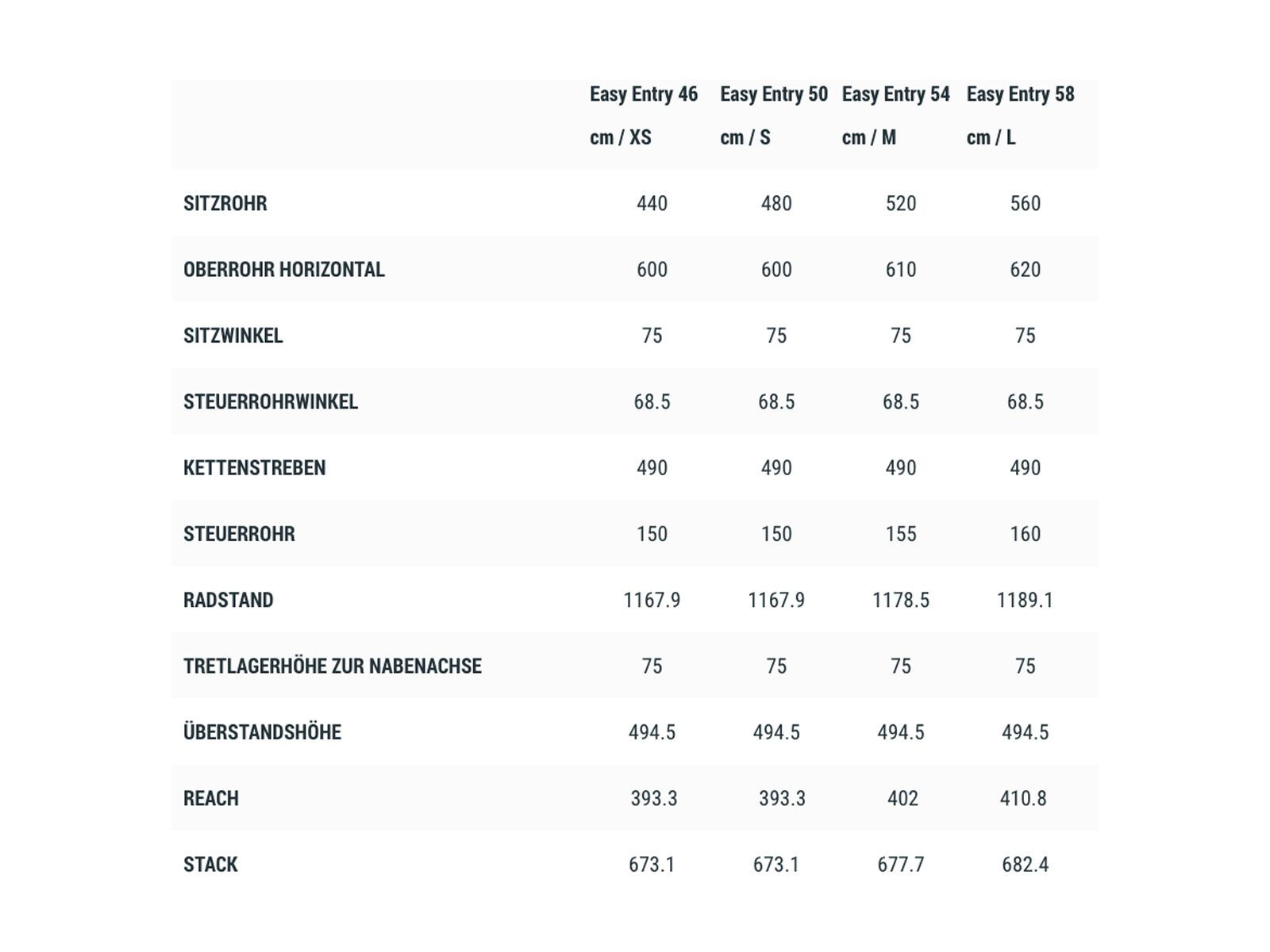Click the SITZWINKEL row label

pos(233,336)
